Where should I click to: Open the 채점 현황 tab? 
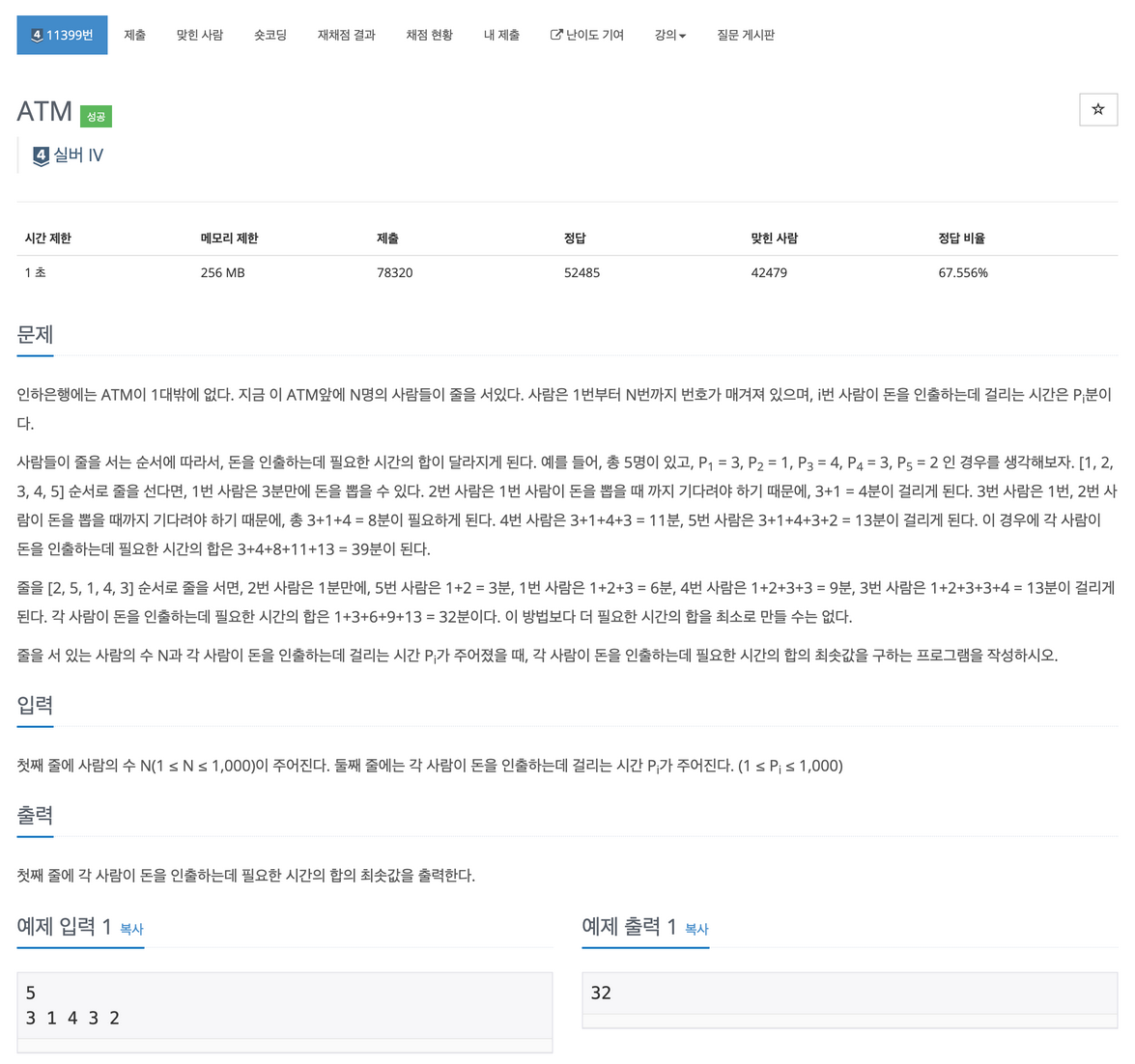click(x=429, y=35)
